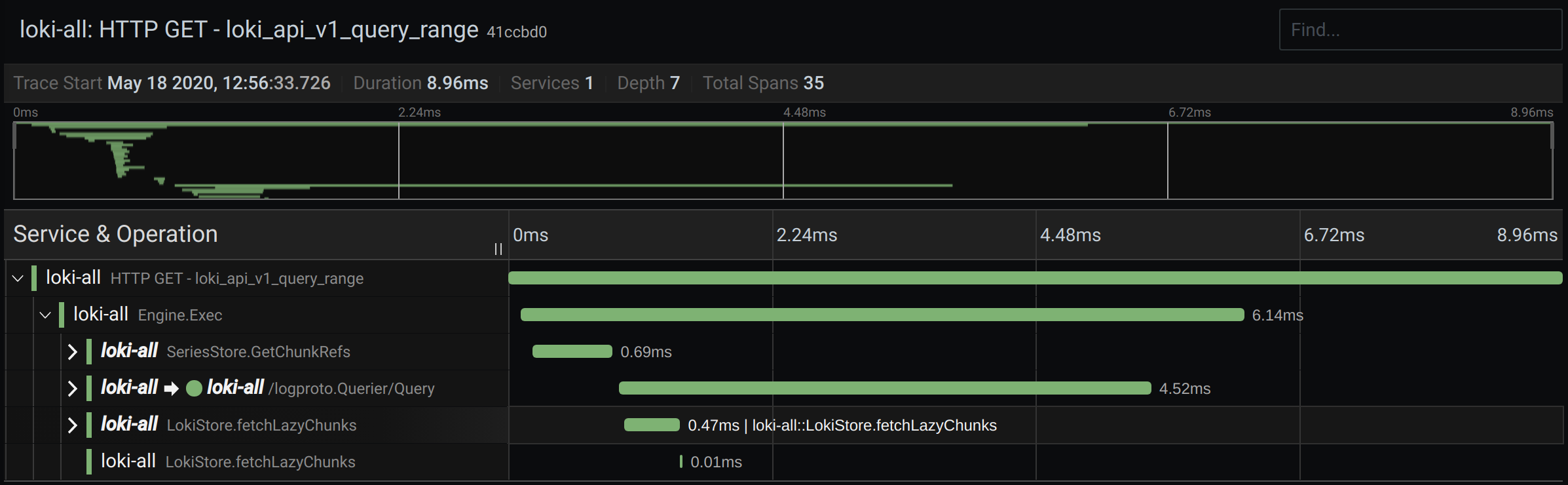Select the 4.52ms Querier/Query timeline bar

click(884, 389)
